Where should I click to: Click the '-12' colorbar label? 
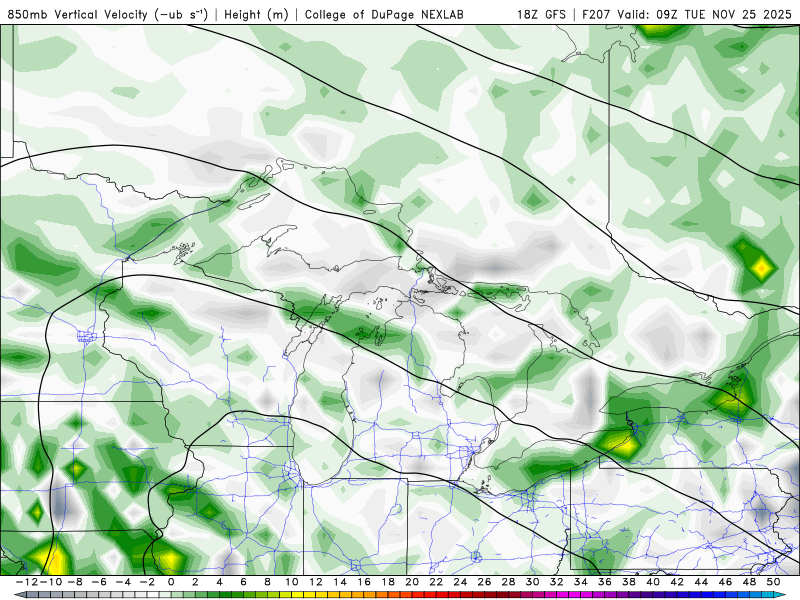25,582
